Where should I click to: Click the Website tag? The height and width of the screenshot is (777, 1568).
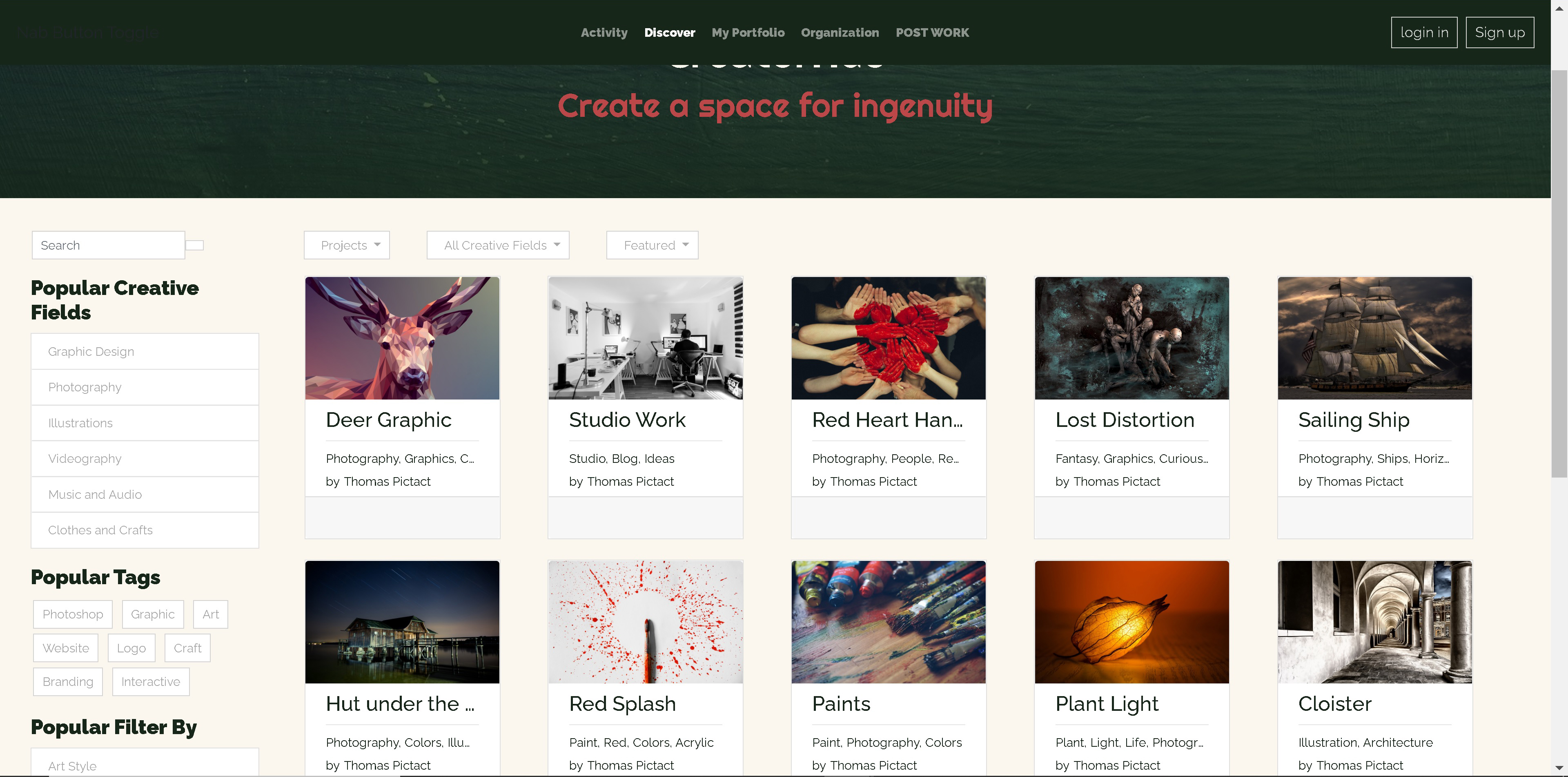click(66, 648)
